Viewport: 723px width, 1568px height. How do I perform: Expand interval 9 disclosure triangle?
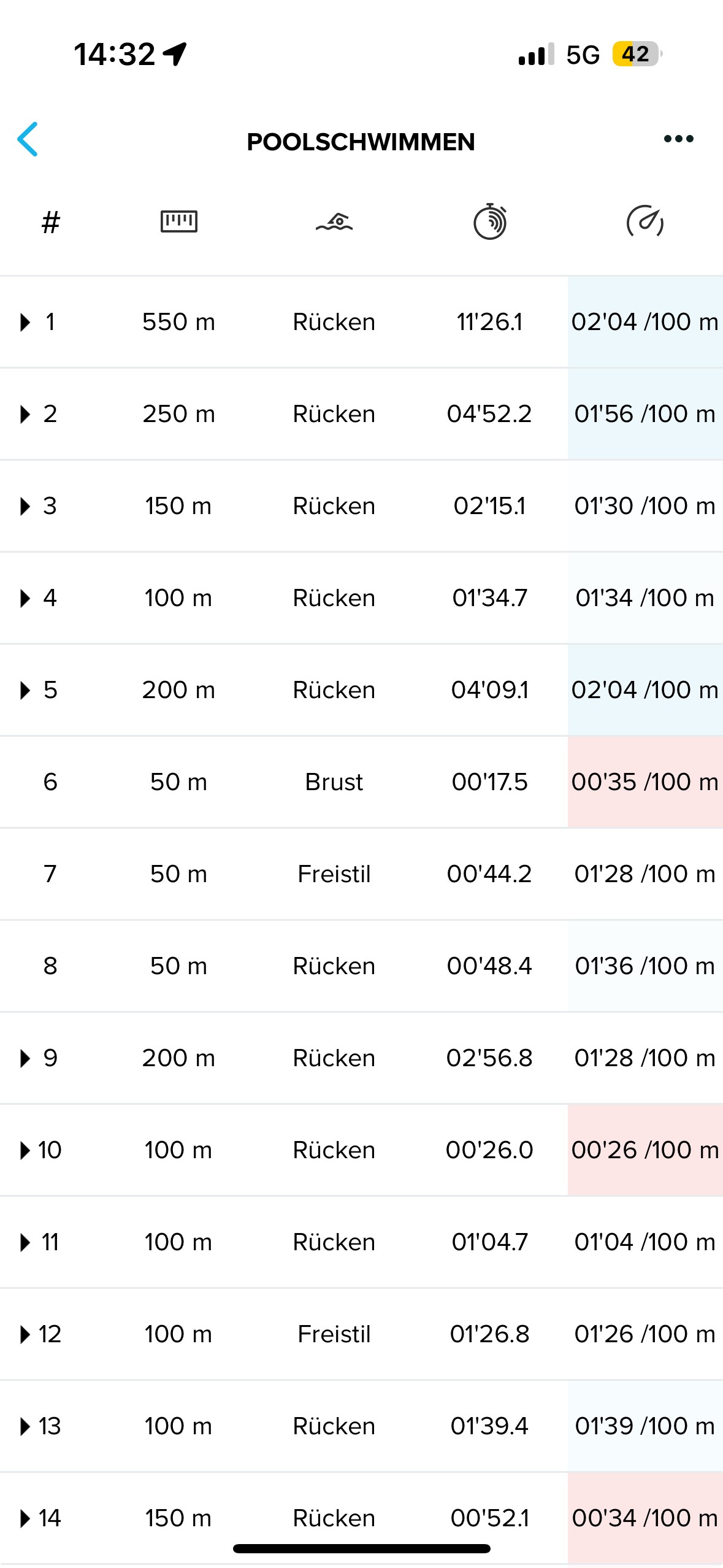(25, 1058)
